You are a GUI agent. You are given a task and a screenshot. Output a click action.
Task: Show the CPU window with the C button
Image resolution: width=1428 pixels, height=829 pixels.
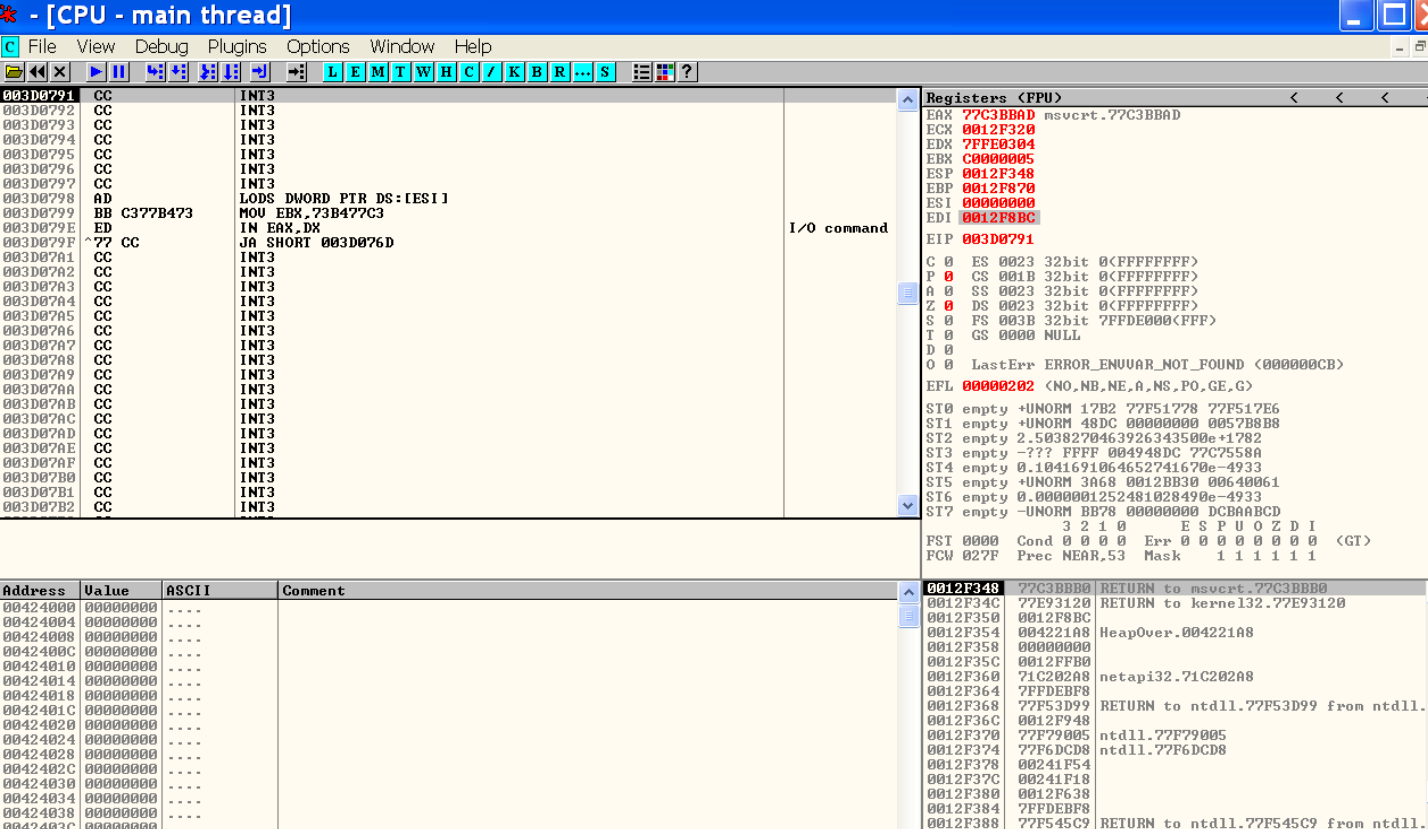tap(469, 72)
